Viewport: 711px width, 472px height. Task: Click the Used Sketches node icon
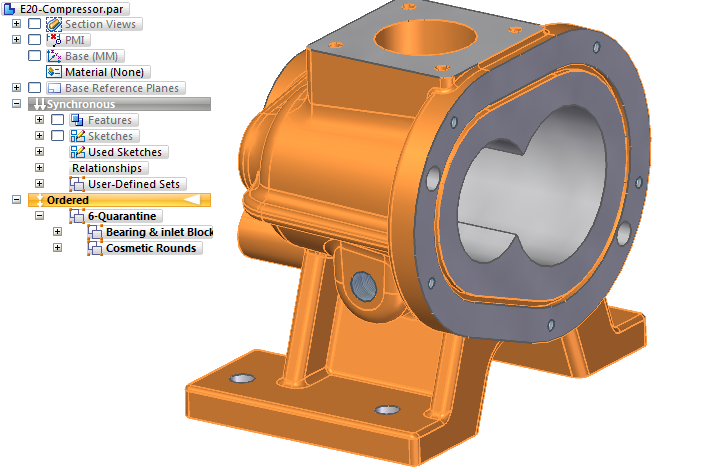(x=77, y=152)
